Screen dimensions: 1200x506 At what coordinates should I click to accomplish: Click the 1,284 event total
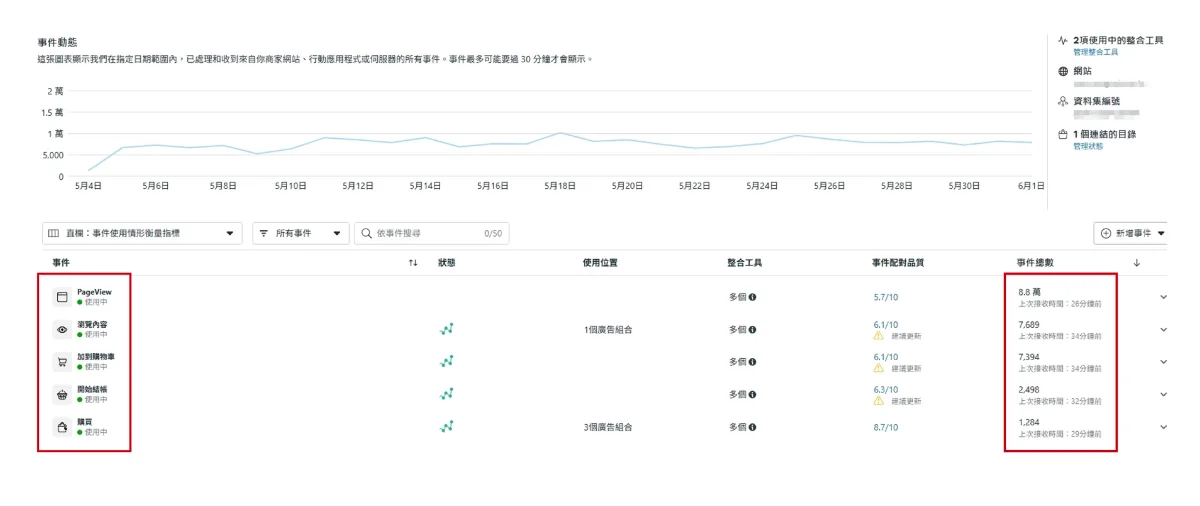1029,422
